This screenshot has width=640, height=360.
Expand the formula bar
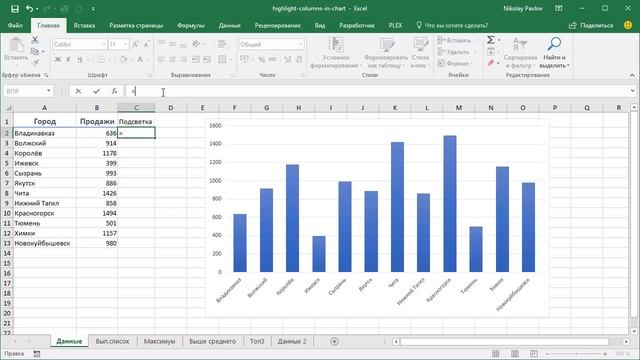point(632,91)
